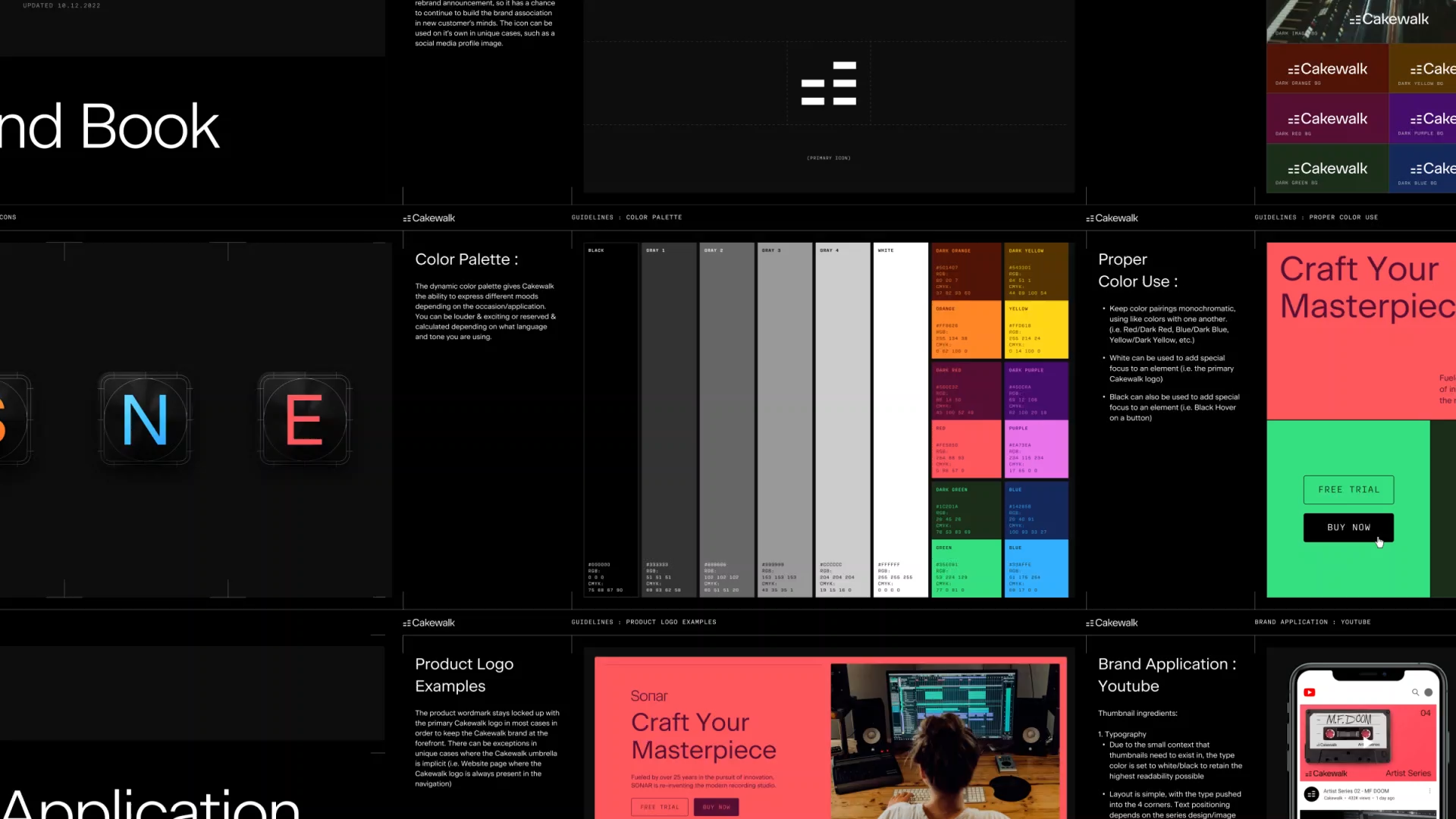The width and height of the screenshot is (1456, 819).
Task: Click the "Thumbnail ingredients:" line
Action: pos(1137,714)
